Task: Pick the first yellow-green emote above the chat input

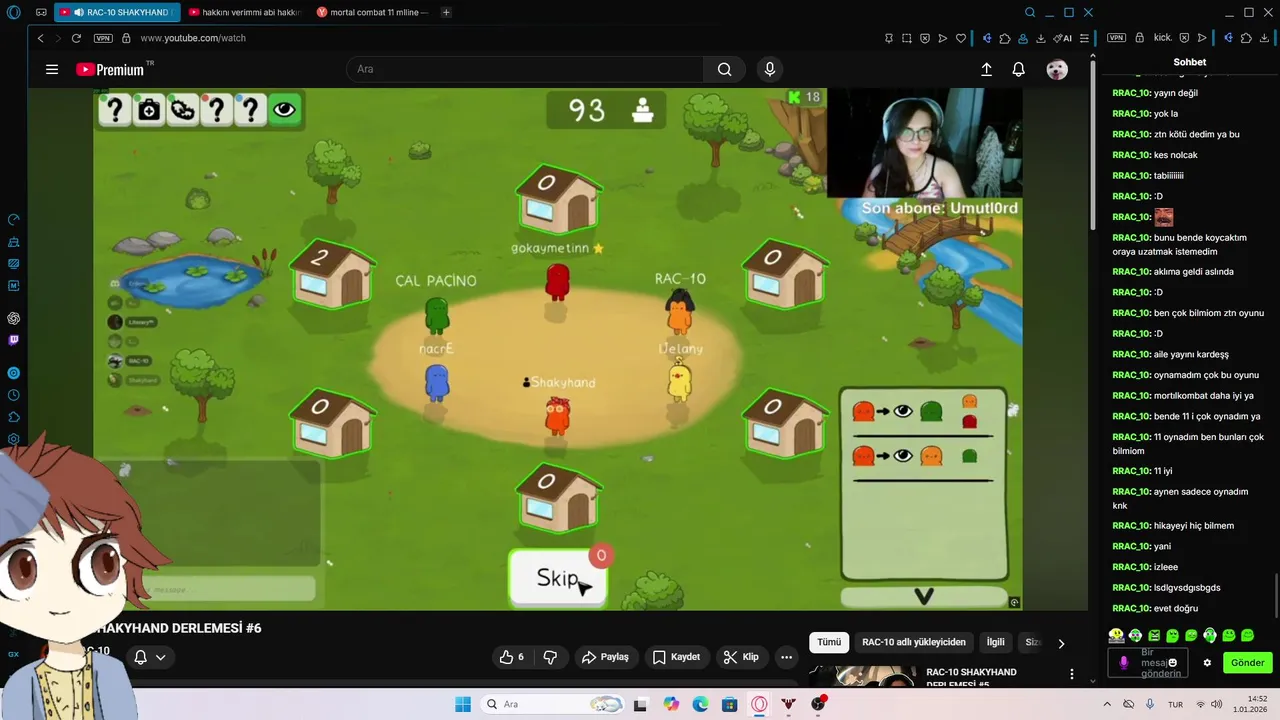Action: click(1116, 635)
